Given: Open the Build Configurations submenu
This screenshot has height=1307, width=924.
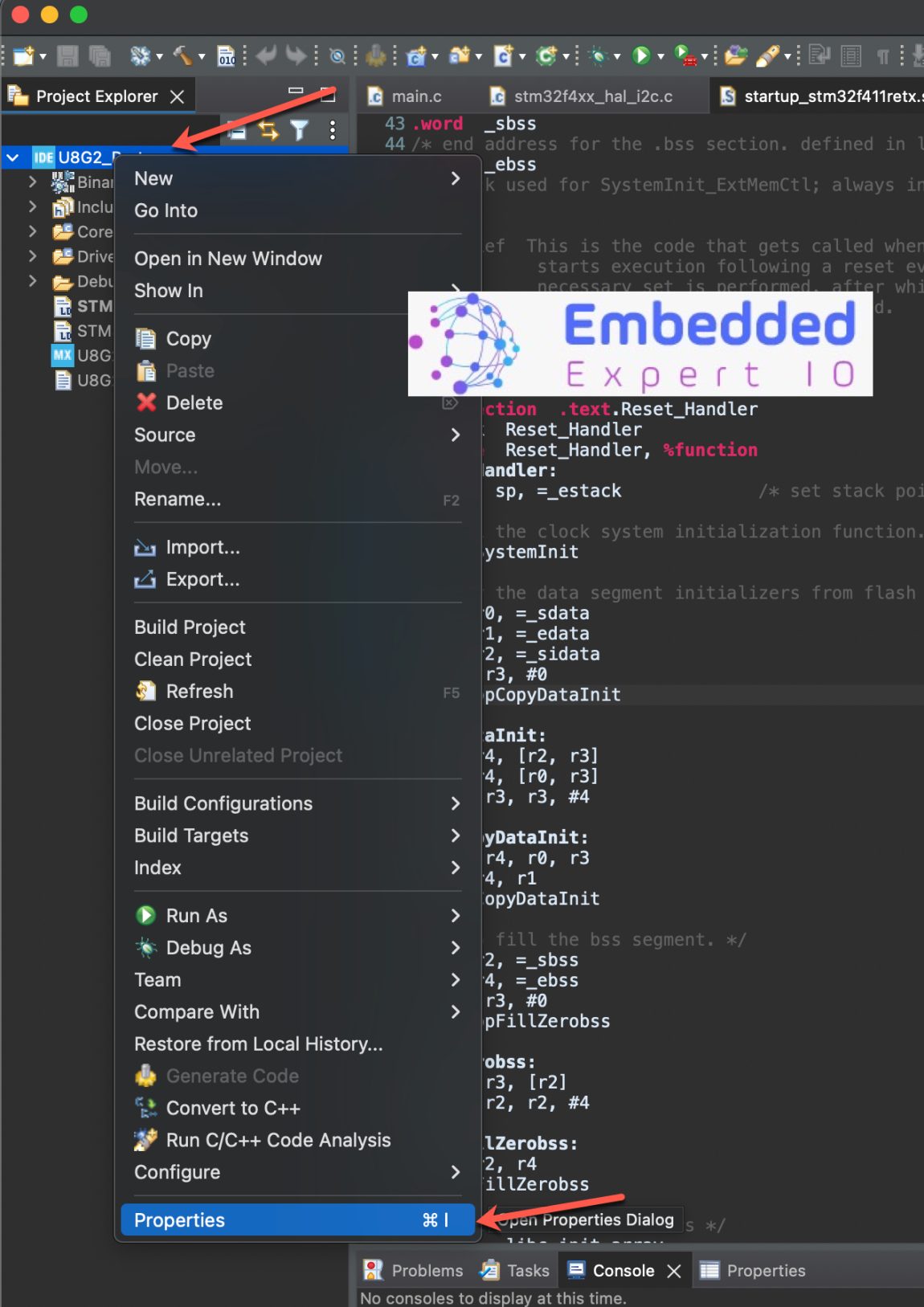Looking at the screenshot, I should pyautogui.click(x=223, y=803).
